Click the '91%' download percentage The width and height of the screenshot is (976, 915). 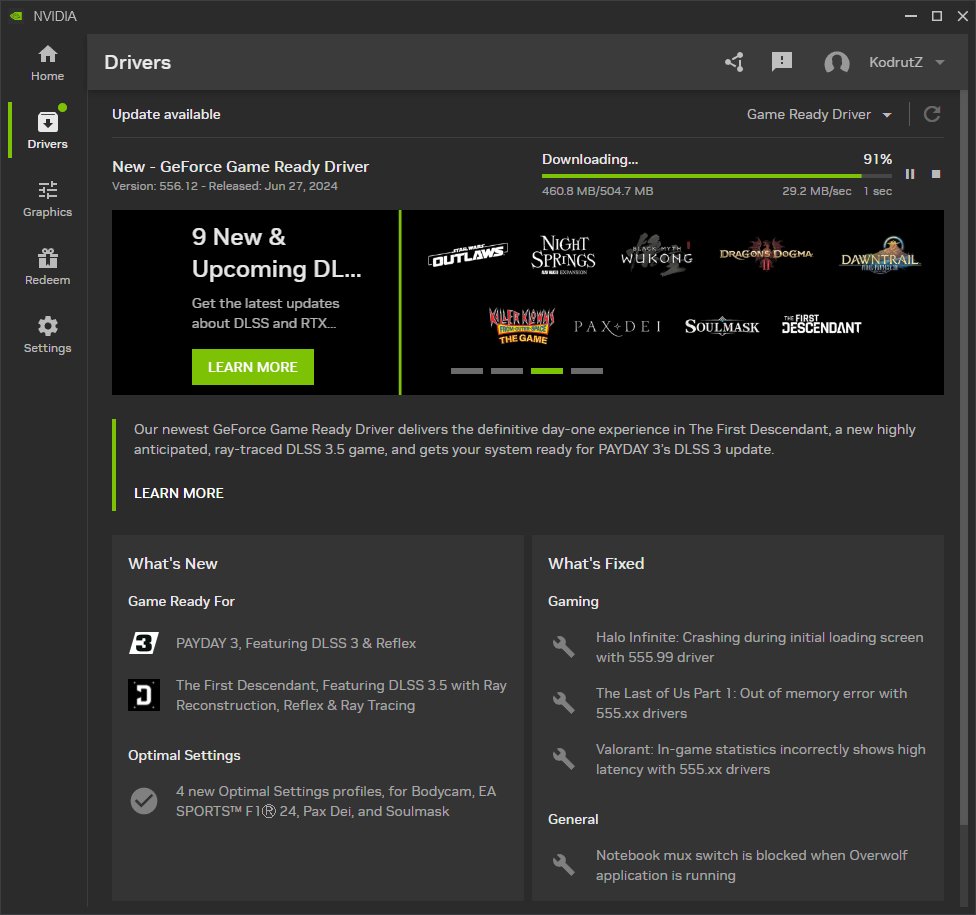click(878, 159)
